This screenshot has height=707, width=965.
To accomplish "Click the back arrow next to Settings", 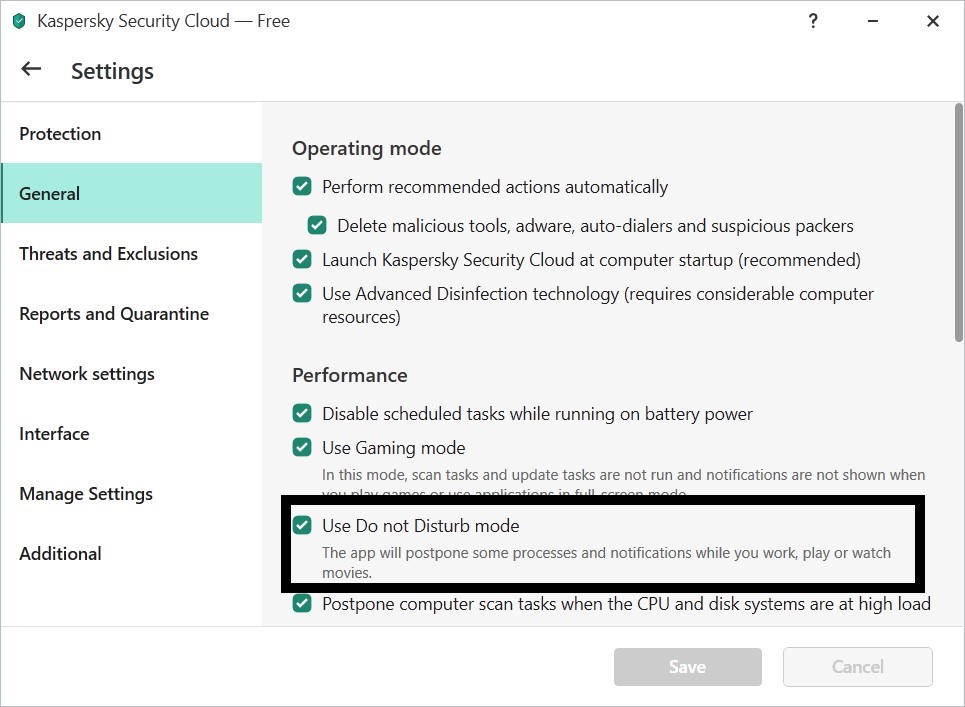I will [31, 69].
